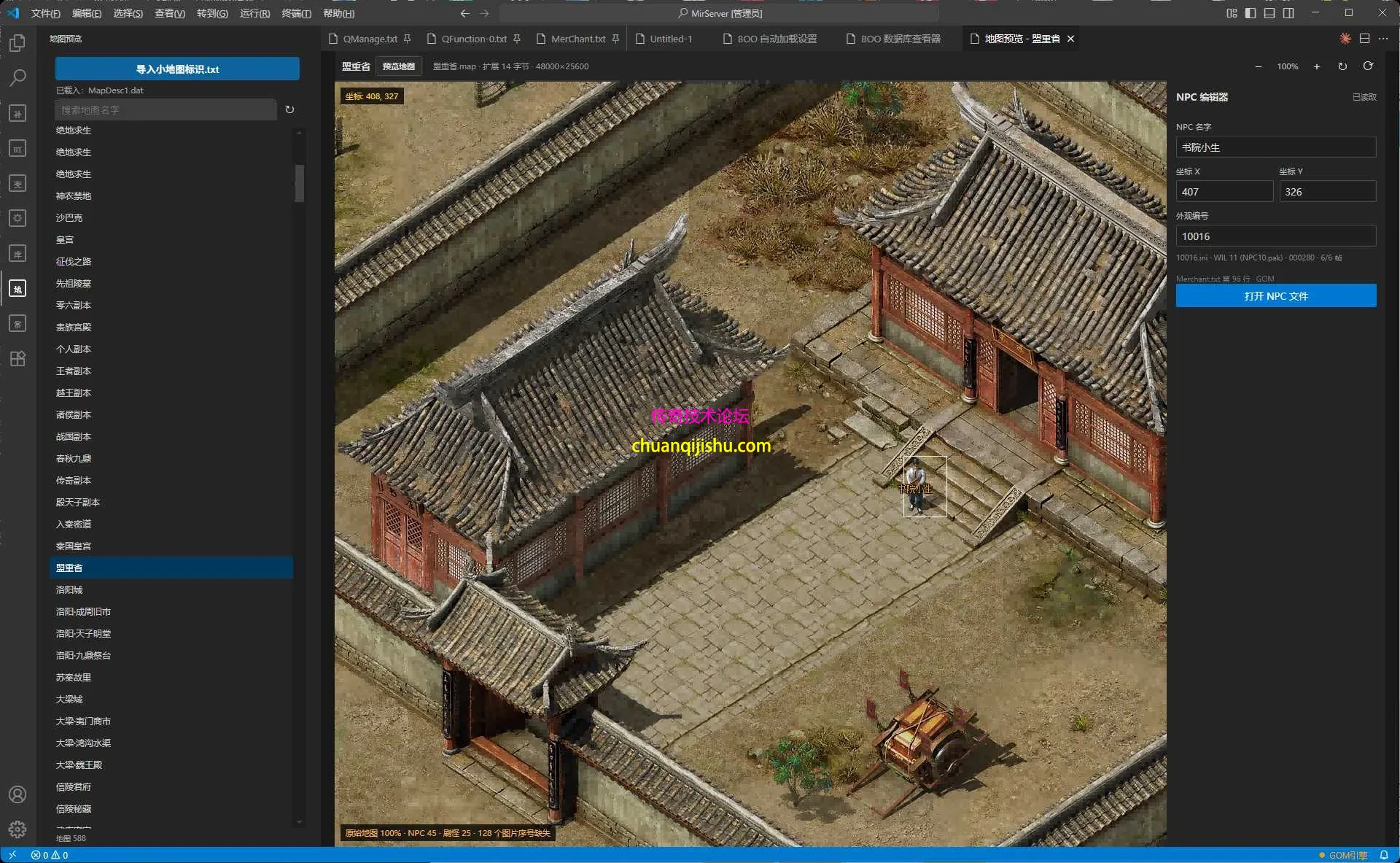Click the 100% zoom level readout
The image size is (1400, 863).
coord(1288,66)
